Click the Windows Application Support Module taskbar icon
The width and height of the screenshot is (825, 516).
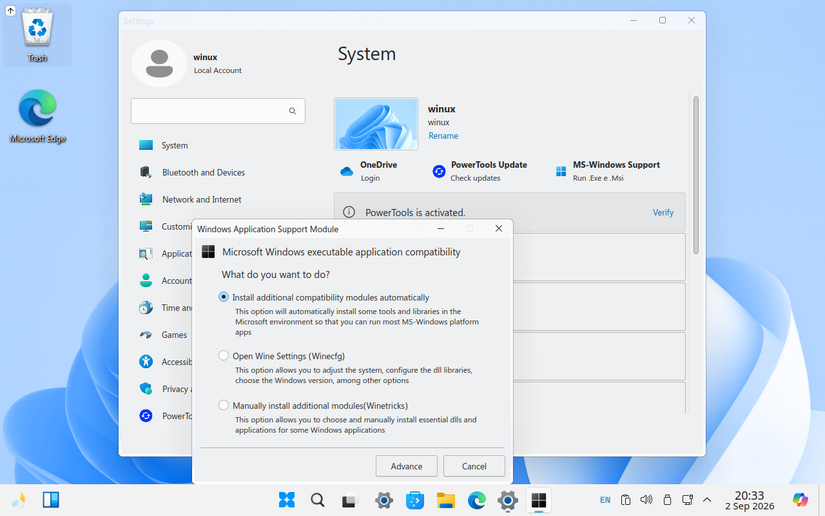tap(539, 500)
